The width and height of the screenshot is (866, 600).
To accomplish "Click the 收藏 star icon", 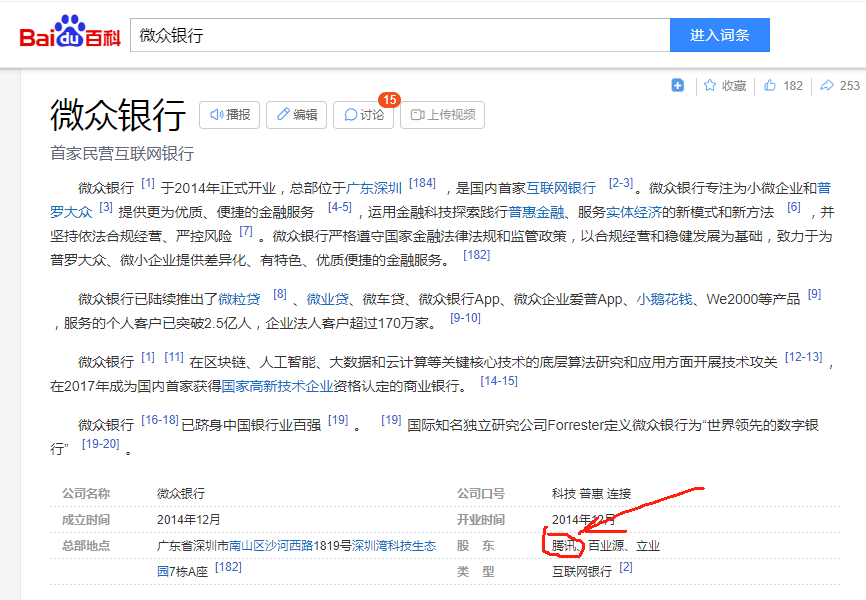I will coord(710,85).
